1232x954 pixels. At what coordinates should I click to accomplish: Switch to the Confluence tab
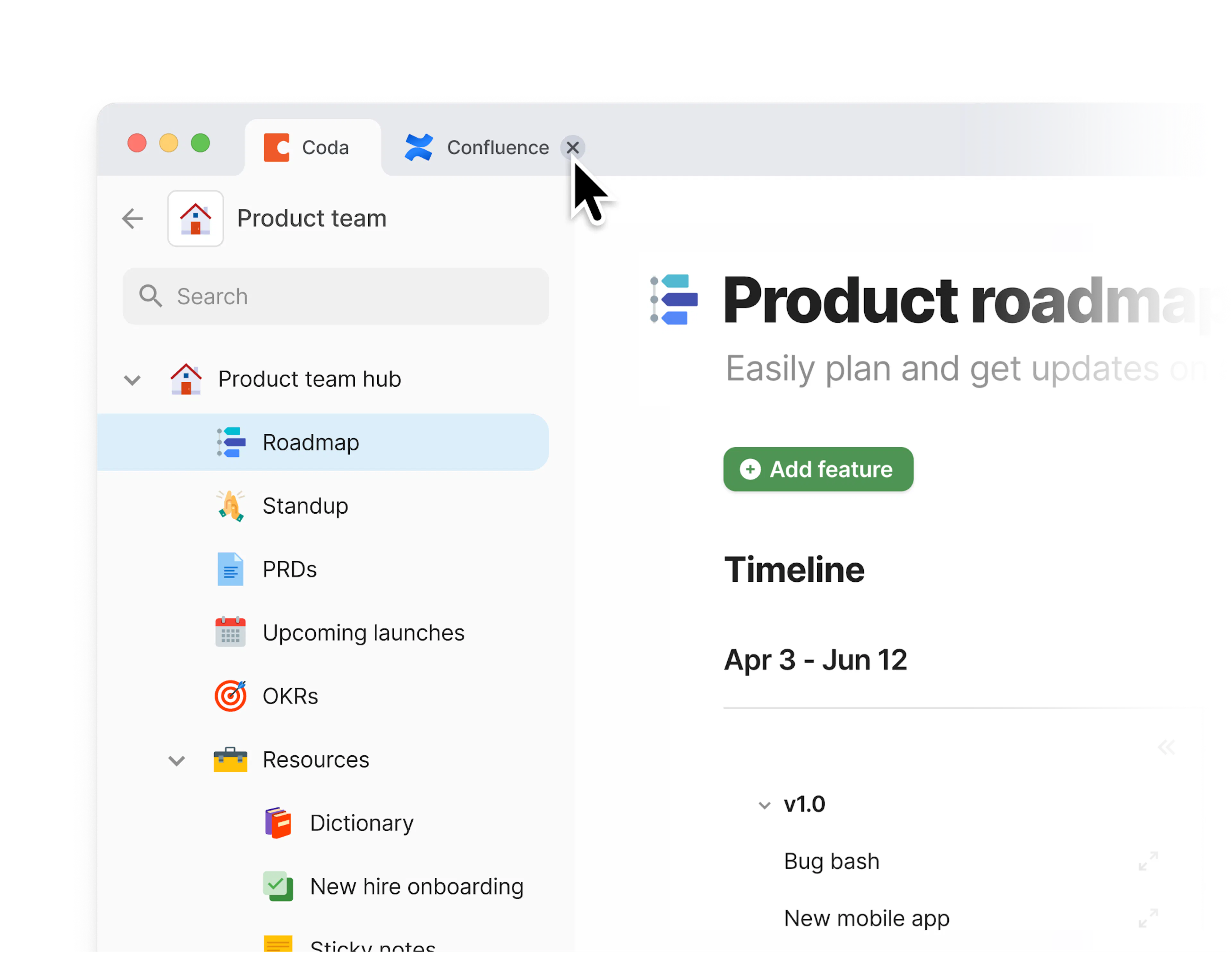tap(477, 147)
